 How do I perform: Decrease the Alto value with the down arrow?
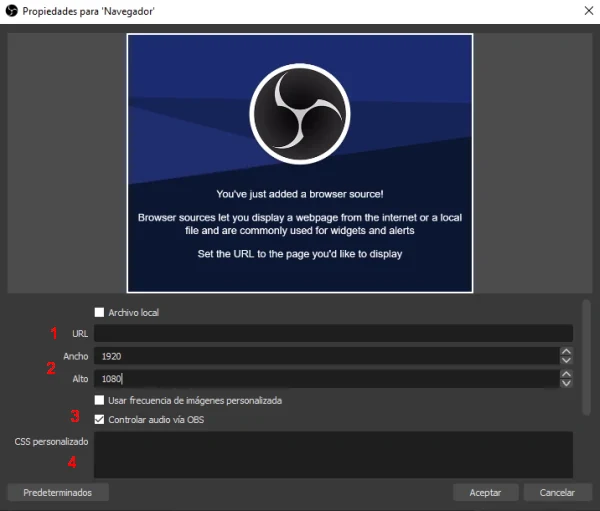[566, 383]
